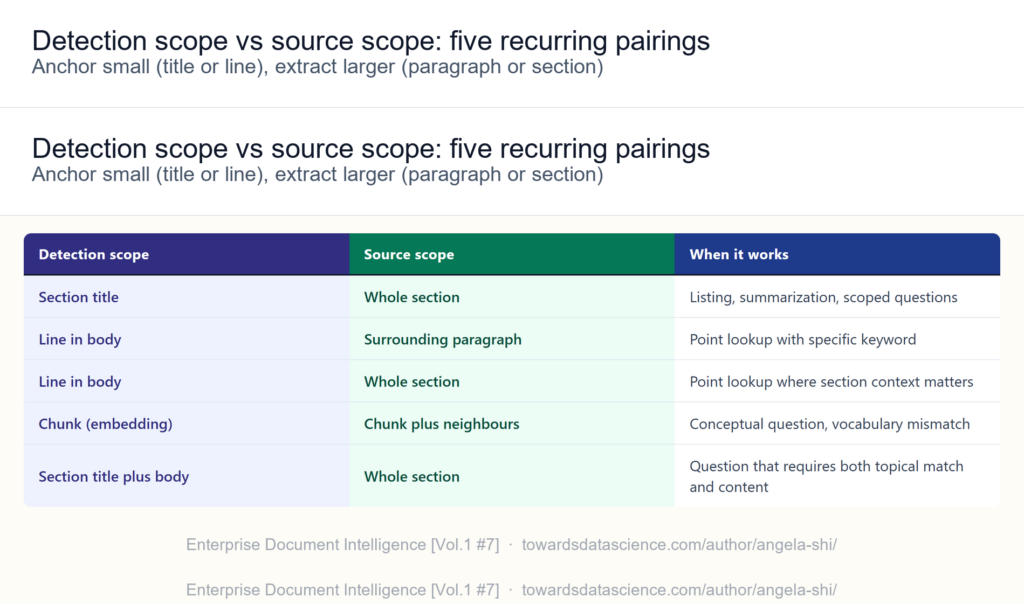This screenshot has width=1024, height=604.
Task: Click the first slide title heading
Action: 370,40
